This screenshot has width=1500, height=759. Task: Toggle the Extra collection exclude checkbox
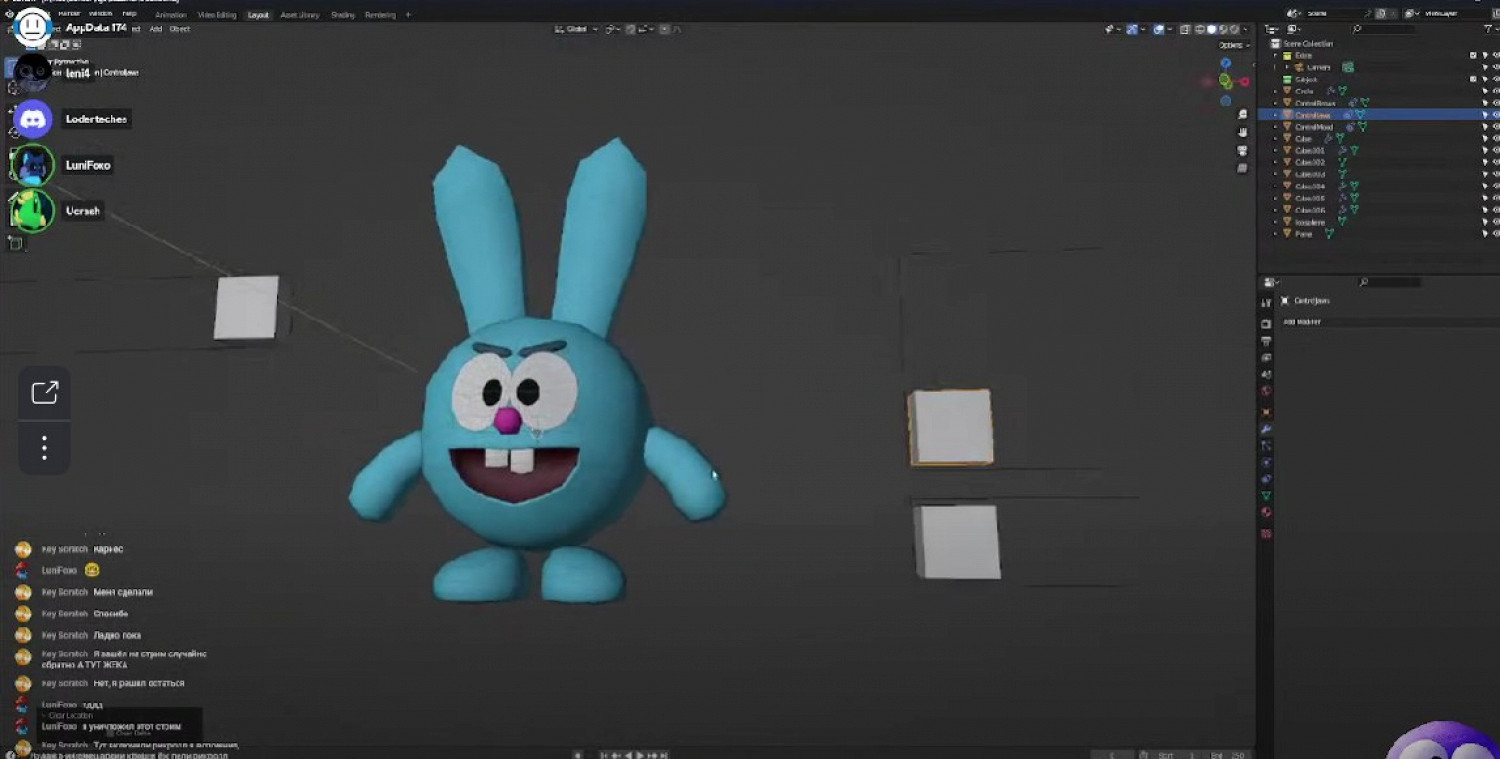point(1473,55)
